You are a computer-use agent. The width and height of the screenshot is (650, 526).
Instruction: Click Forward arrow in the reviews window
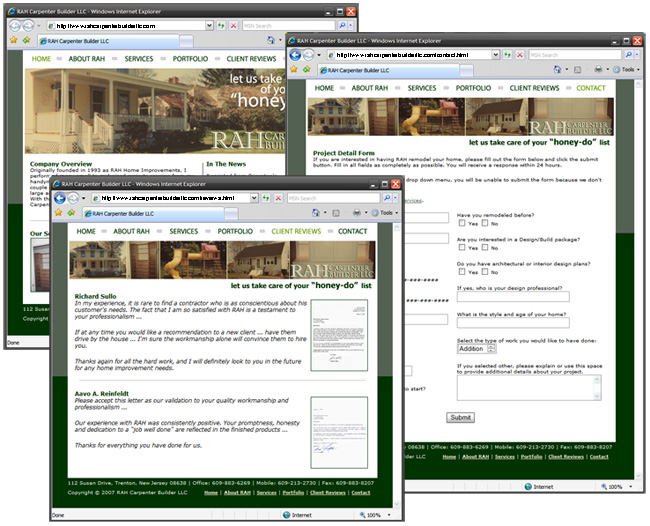click(x=73, y=198)
